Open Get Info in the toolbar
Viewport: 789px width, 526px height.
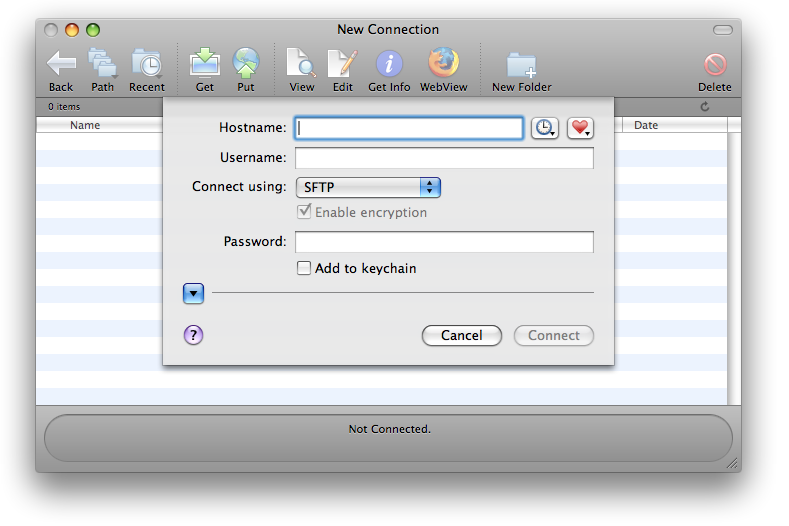389,65
